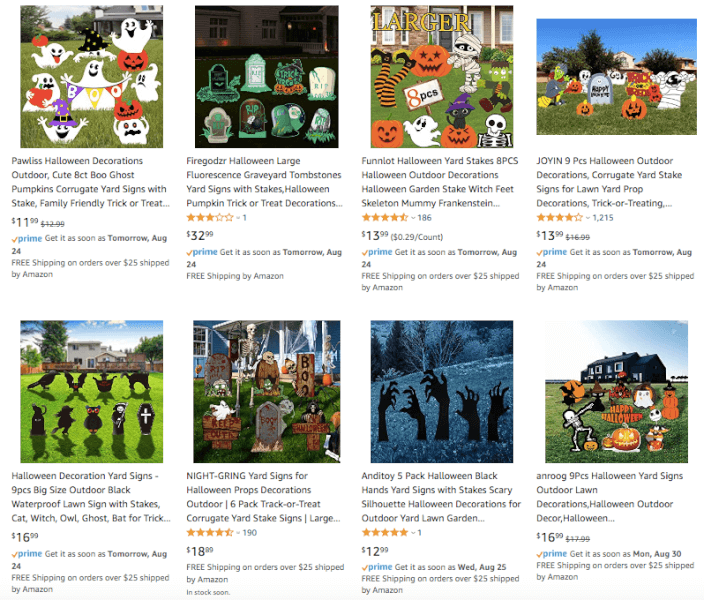Open the Anditoy 5 Pack Black Hands link
The image size is (704, 600).
[441, 497]
